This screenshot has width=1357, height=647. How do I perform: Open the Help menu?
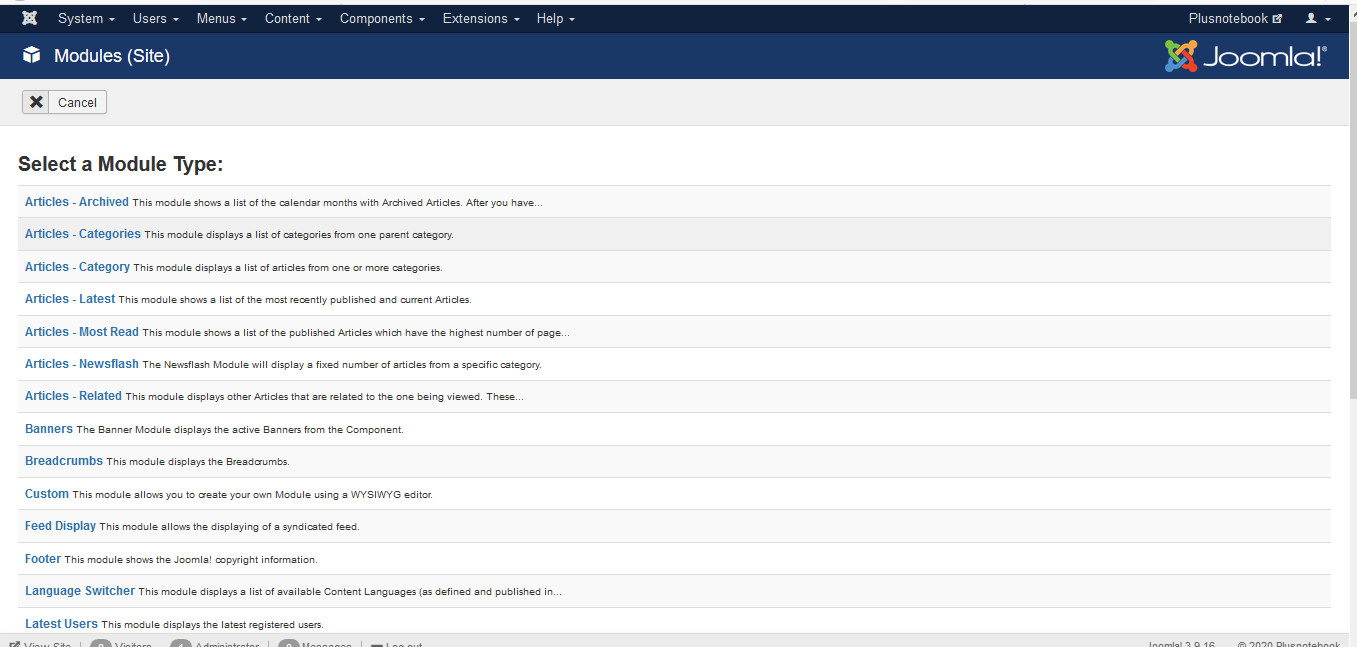[x=555, y=18]
